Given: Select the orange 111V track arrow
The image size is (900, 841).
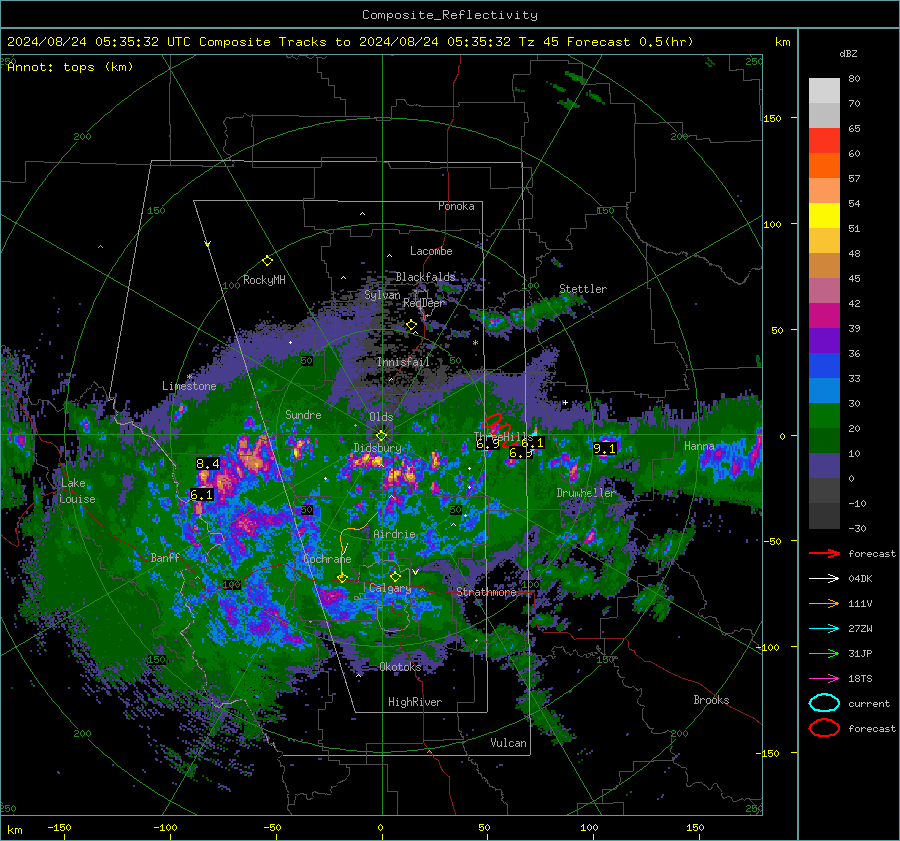Looking at the screenshot, I should (x=824, y=603).
